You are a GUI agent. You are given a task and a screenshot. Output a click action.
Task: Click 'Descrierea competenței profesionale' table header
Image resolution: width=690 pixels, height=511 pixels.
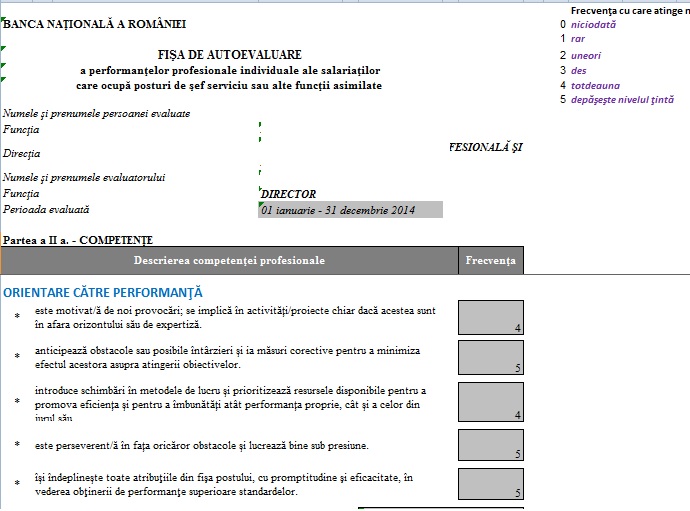[x=229, y=261]
